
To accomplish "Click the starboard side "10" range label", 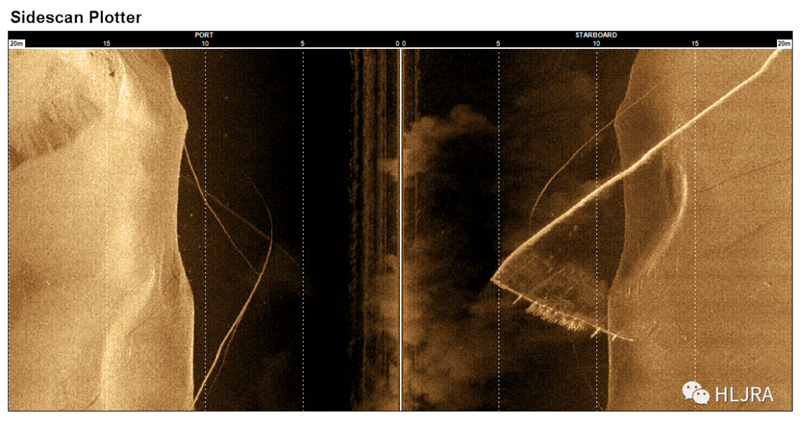I will pyautogui.click(x=596, y=44).
